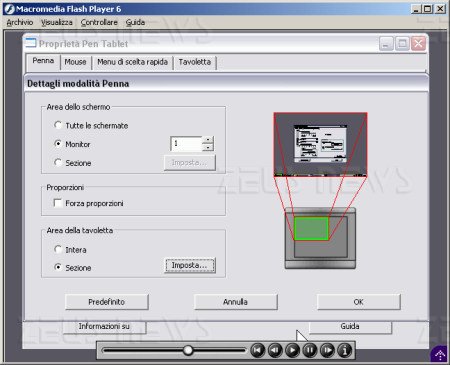Switch to Menu di scelta rapida tab

(132, 62)
